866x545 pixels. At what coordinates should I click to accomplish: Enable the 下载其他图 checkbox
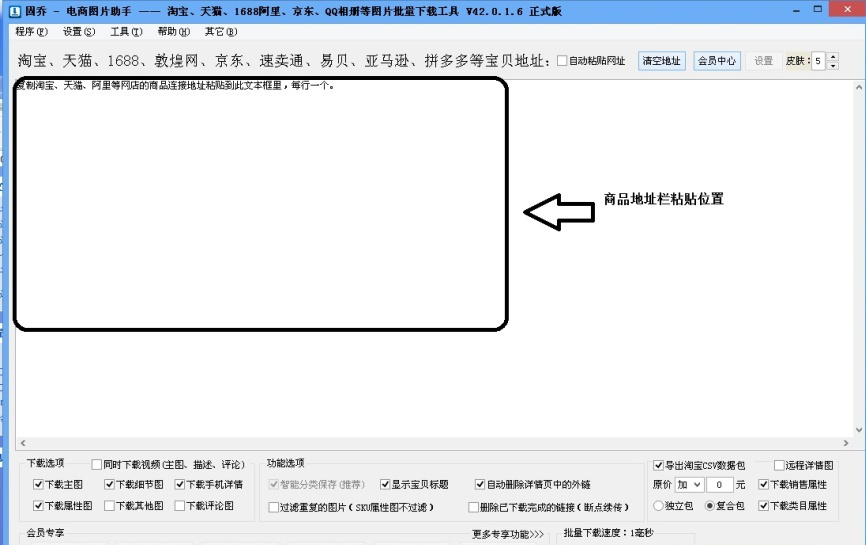tap(109, 505)
